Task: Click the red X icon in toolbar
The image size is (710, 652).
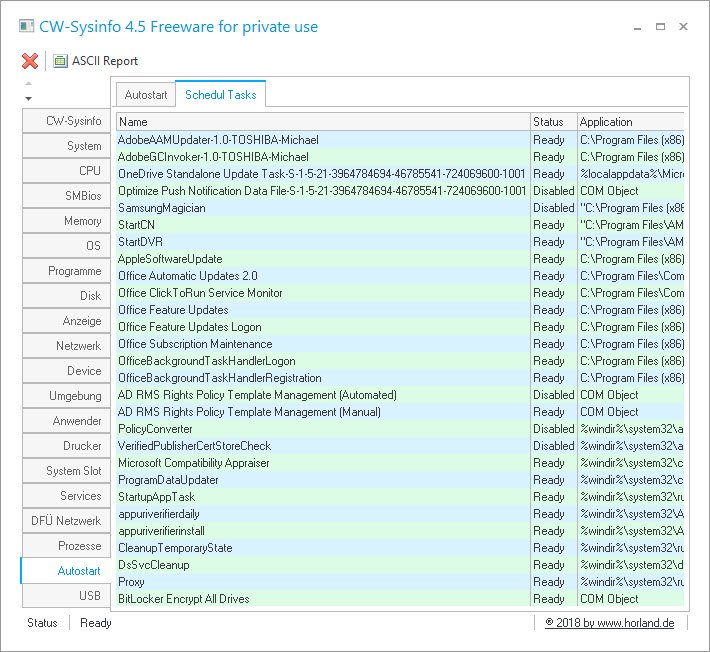Action: pyautogui.click(x=30, y=61)
